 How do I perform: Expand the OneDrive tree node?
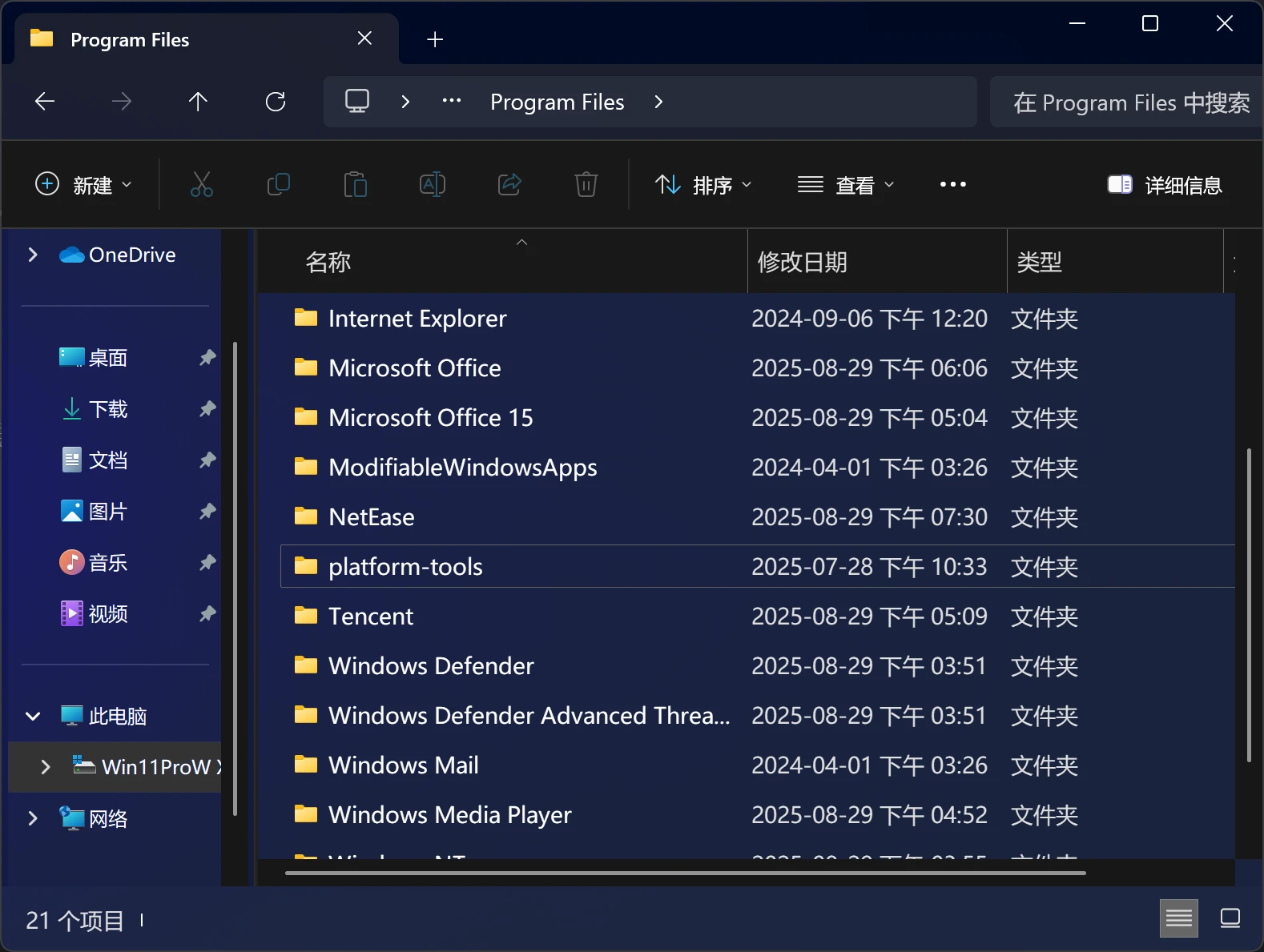(x=33, y=255)
